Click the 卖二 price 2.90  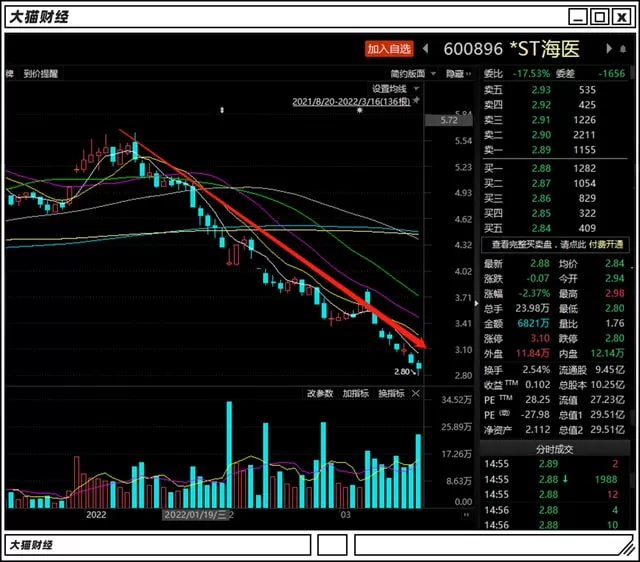(541, 135)
